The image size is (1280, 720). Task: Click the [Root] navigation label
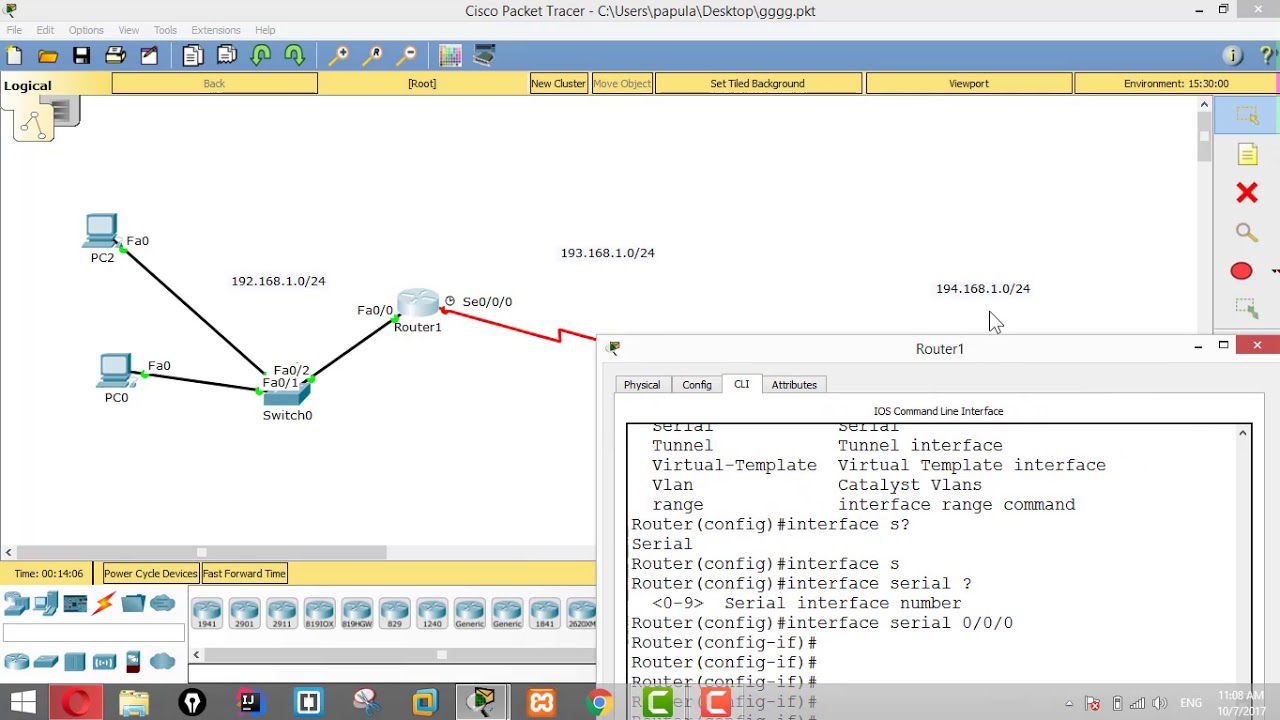pyautogui.click(x=422, y=84)
